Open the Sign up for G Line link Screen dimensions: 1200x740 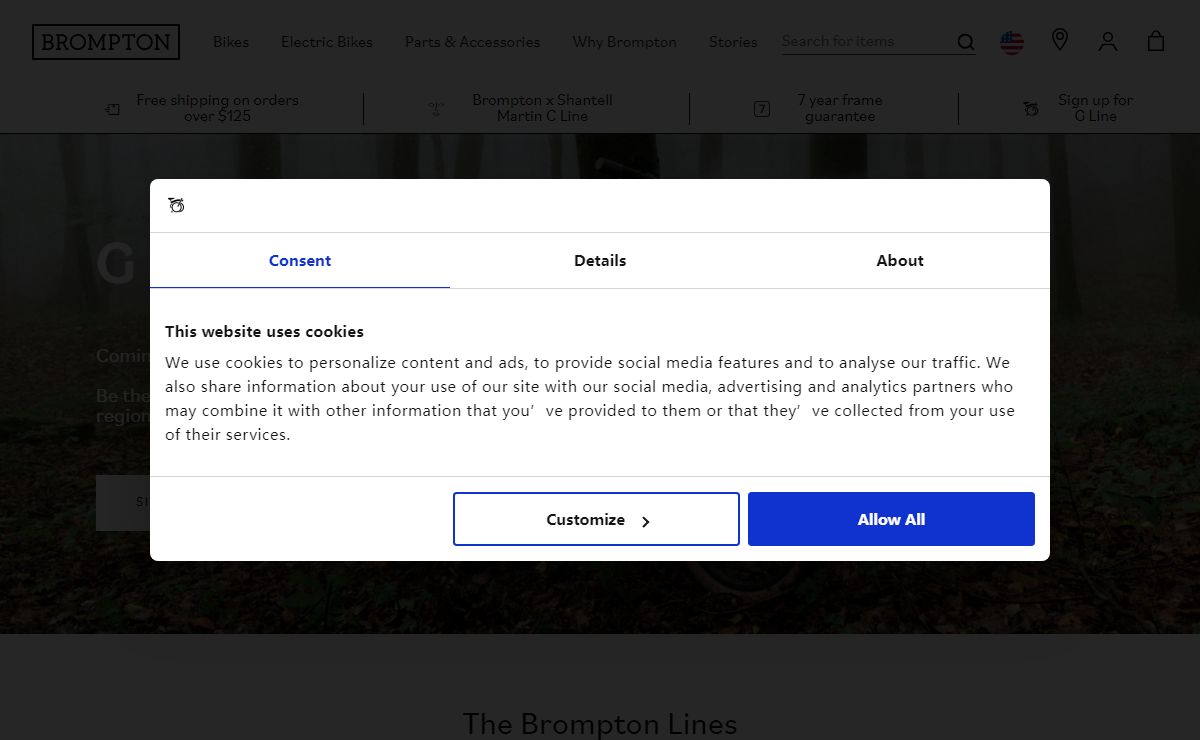pyautogui.click(x=1095, y=108)
